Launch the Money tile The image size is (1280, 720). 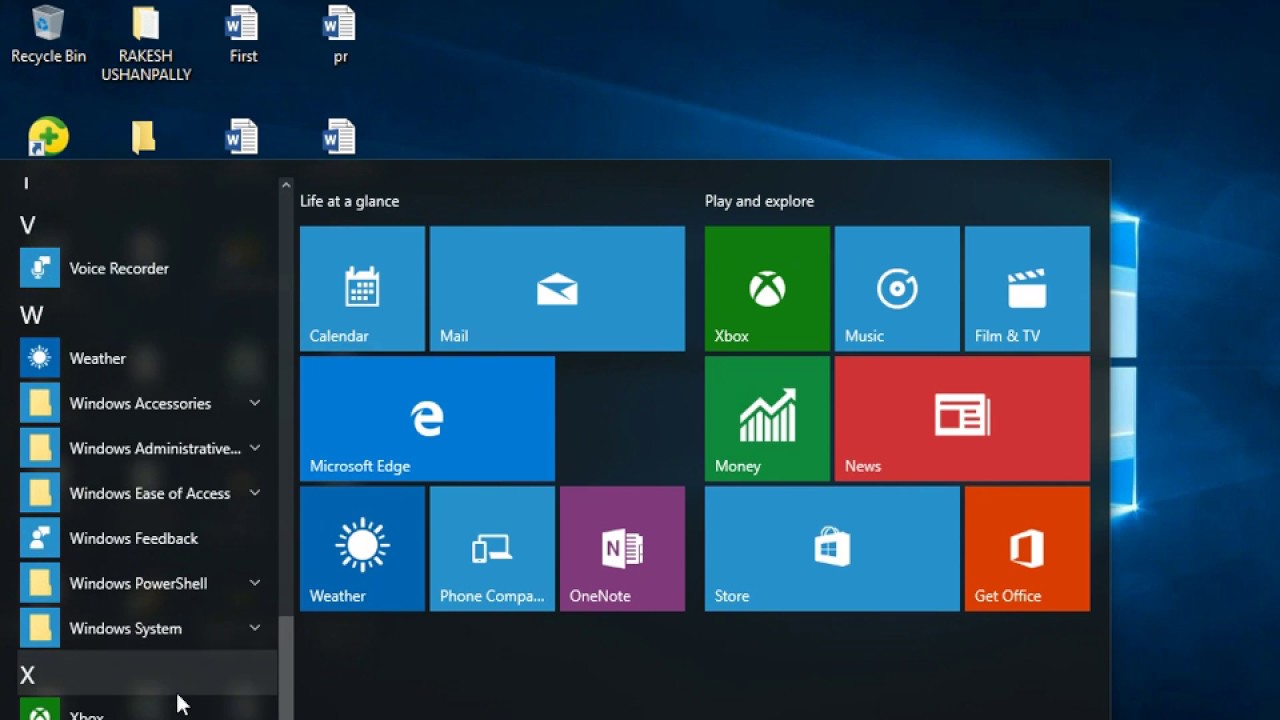pos(766,417)
